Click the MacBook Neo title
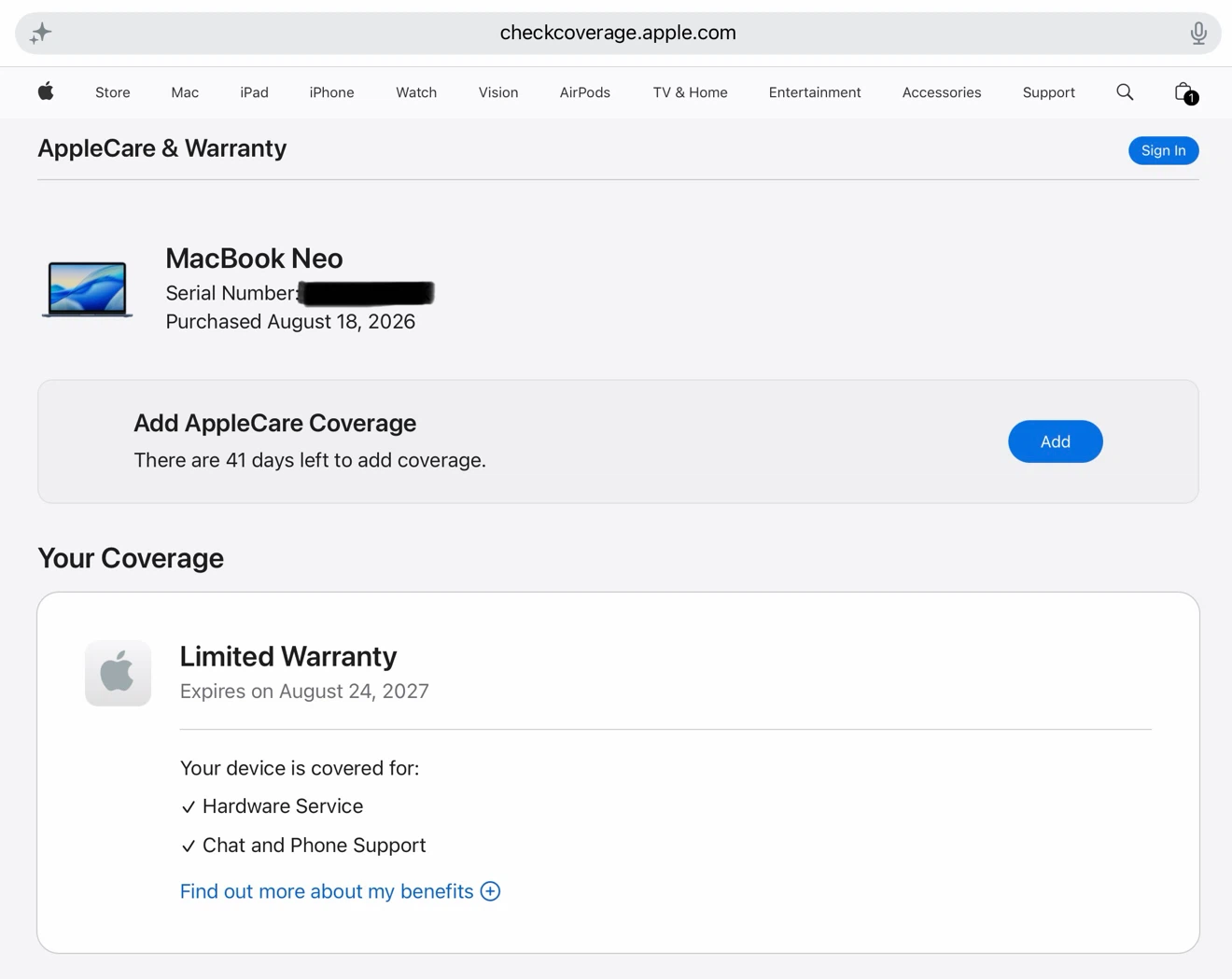 254,258
